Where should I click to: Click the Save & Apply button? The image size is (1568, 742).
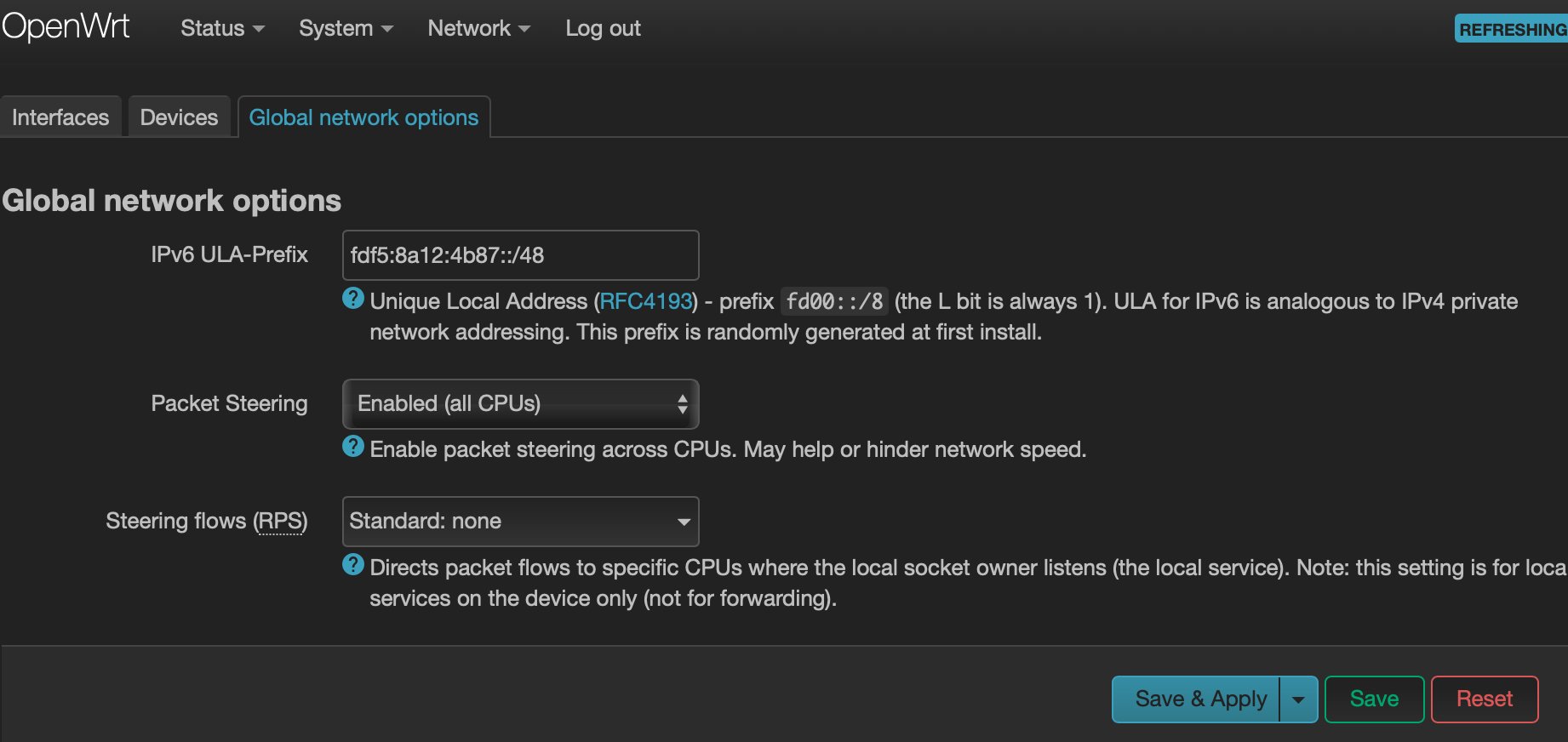(x=1196, y=699)
